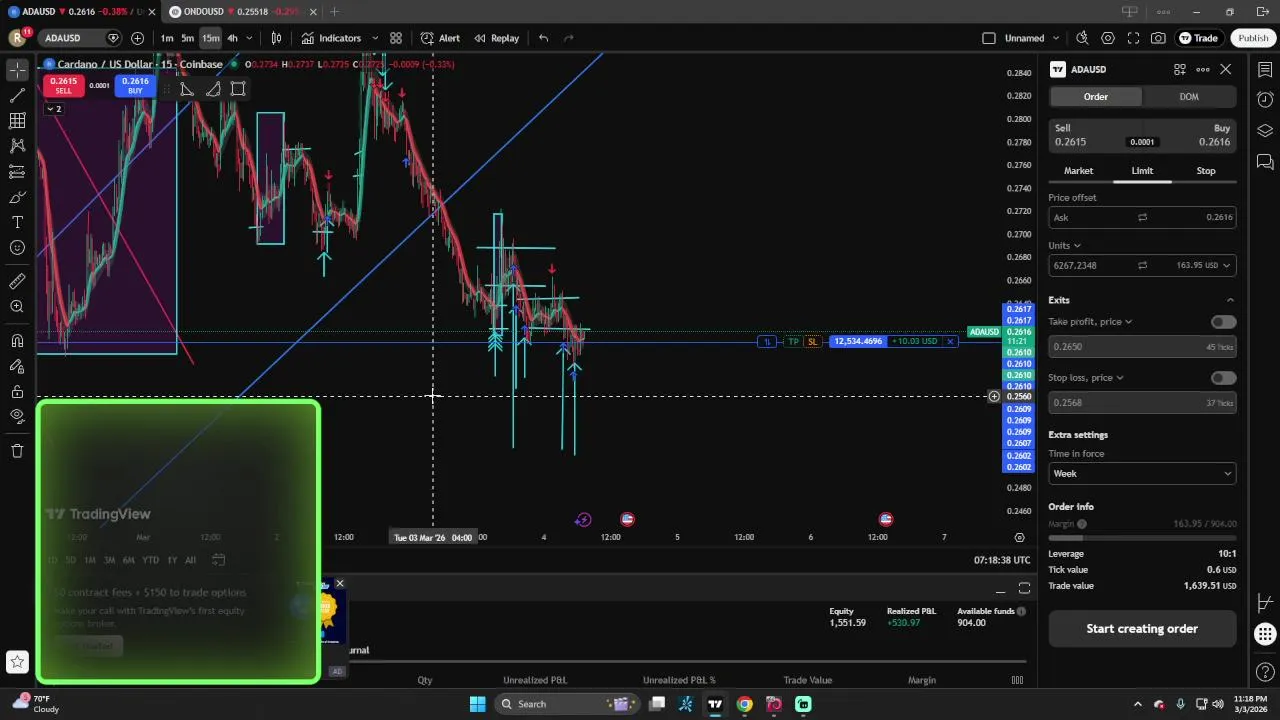The height and width of the screenshot is (720, 1280).
Task: Open forecasting and measurement tools
Action: [17, 172]
